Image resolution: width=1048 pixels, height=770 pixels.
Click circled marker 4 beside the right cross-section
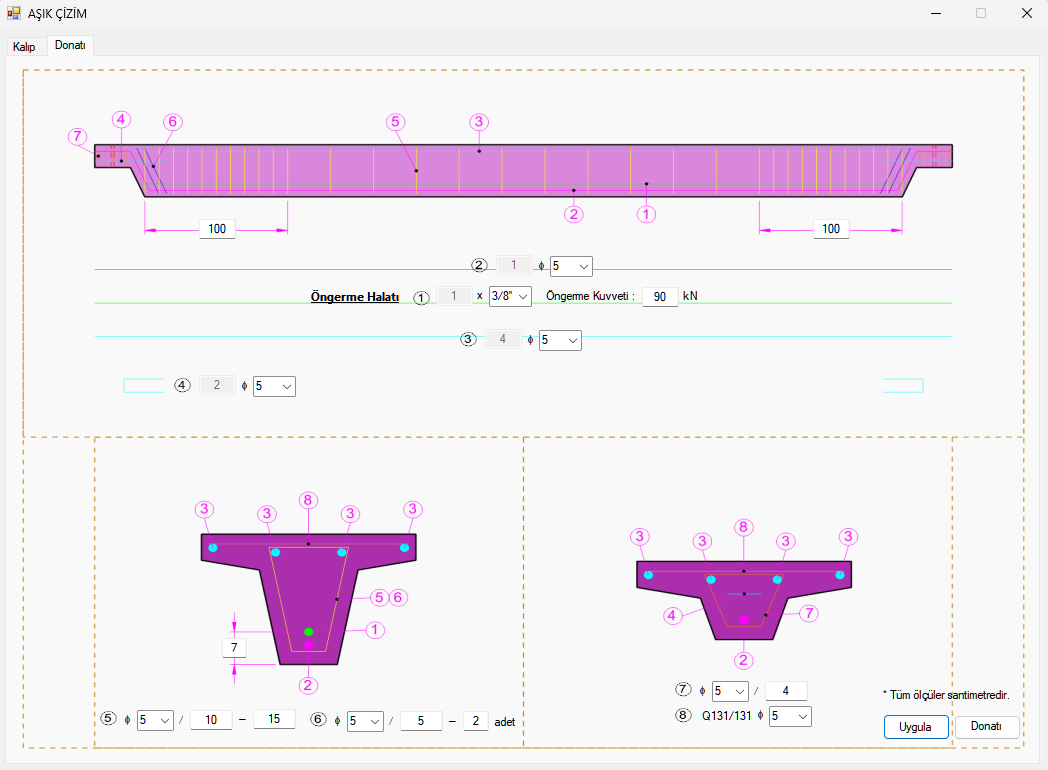(673, 615)
